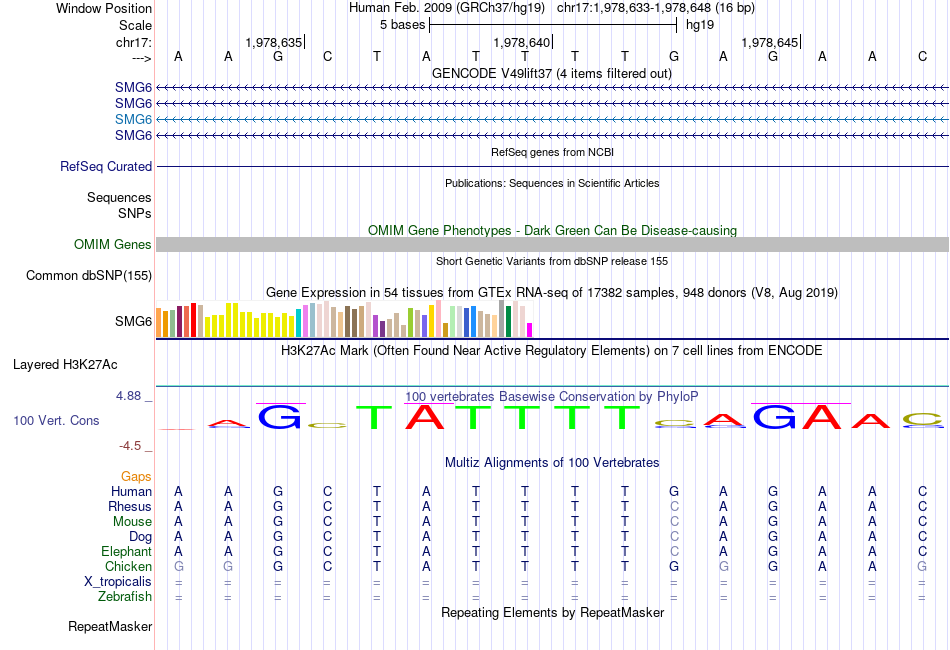The image size is (950, 650).
Task: Click the Layered H3K27Ac label
Action: (65, 365)
